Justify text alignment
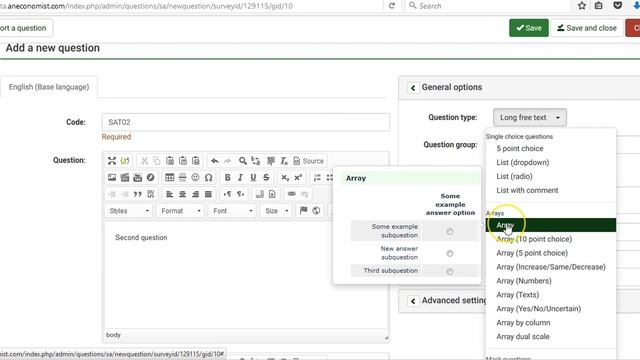This screenshot has width=640, height=360. click(208, 194)
